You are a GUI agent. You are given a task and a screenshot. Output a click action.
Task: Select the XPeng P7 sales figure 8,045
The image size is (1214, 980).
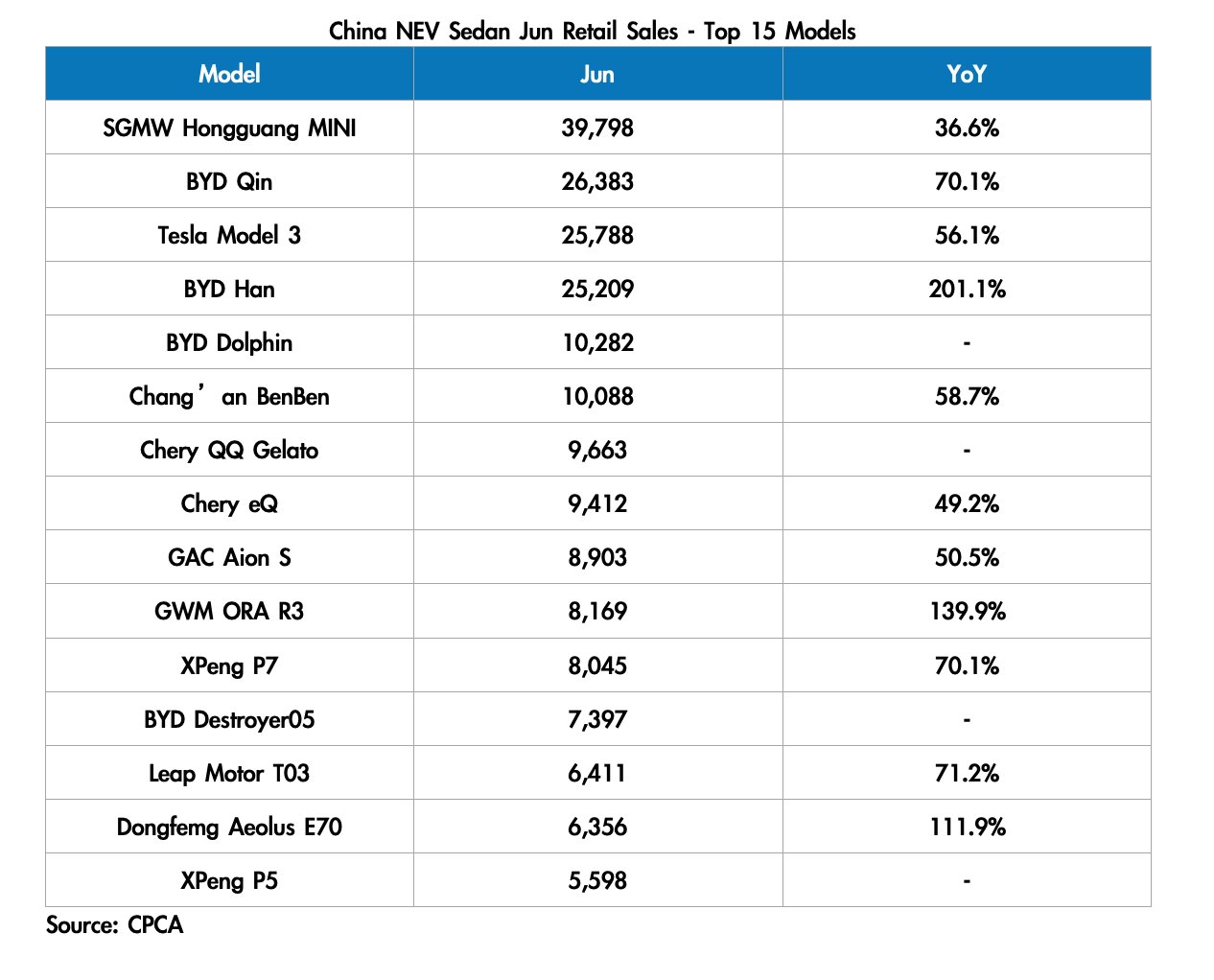click(x=597, y=665)
